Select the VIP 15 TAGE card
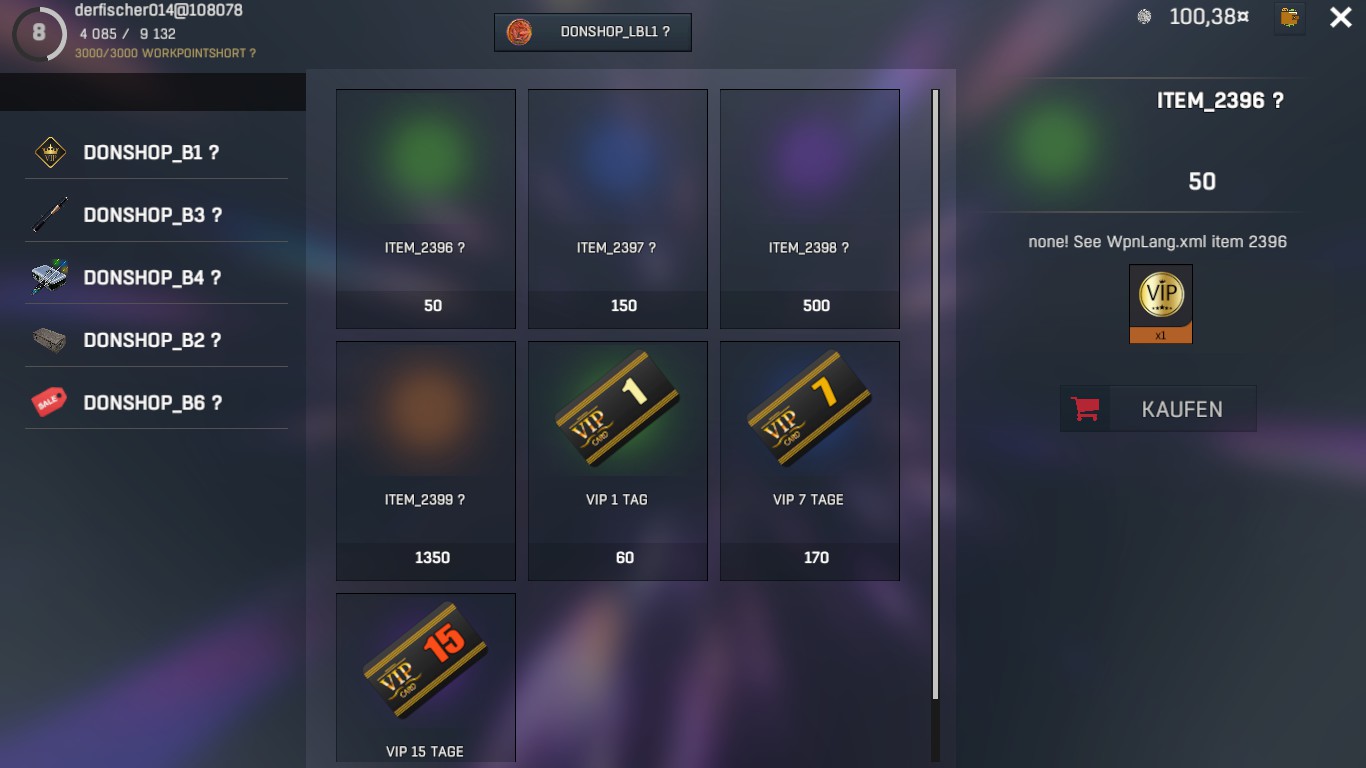This screenshot has width=1366, height=768. click(426, 680)
